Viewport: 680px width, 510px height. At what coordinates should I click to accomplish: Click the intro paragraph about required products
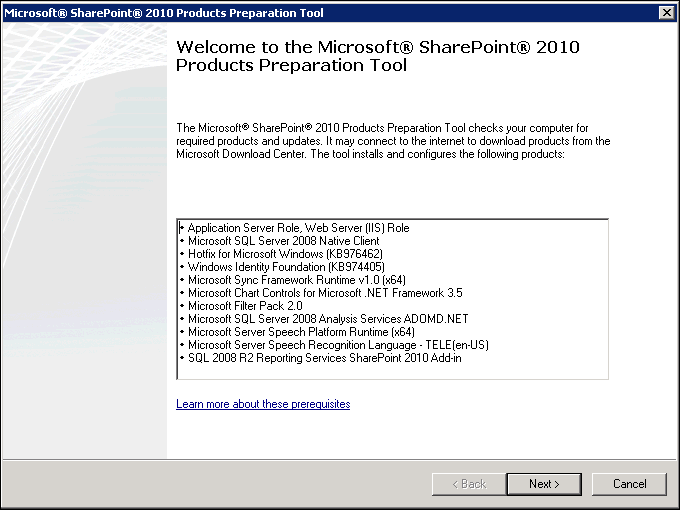[393, 141]
